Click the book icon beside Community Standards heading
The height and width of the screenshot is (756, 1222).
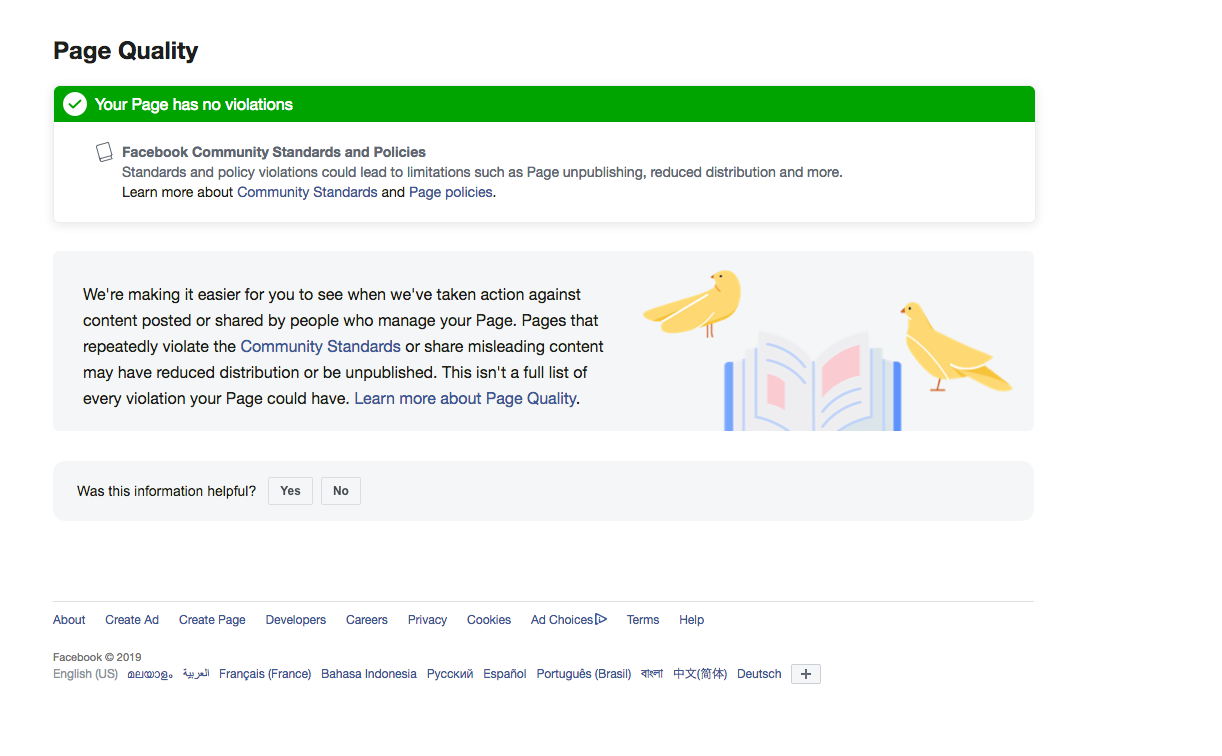pyautogui.click(x=104, y=152)
